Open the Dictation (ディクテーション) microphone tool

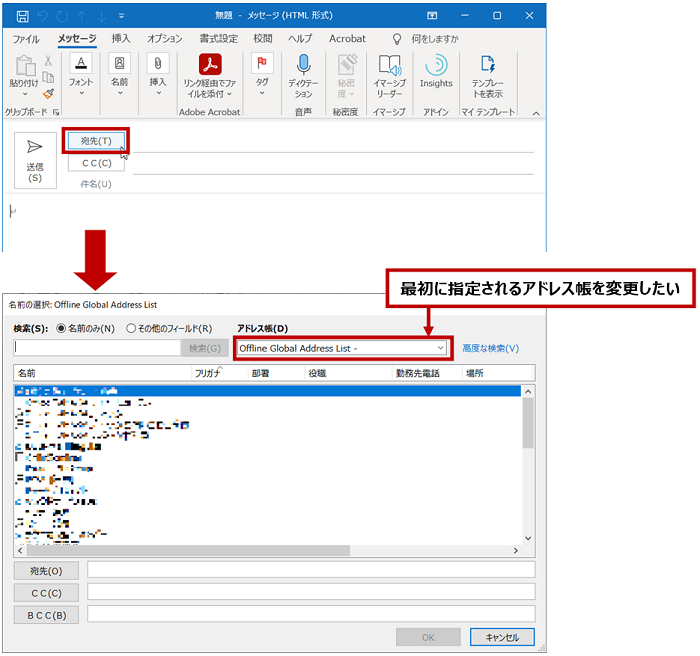click(303, 74)
